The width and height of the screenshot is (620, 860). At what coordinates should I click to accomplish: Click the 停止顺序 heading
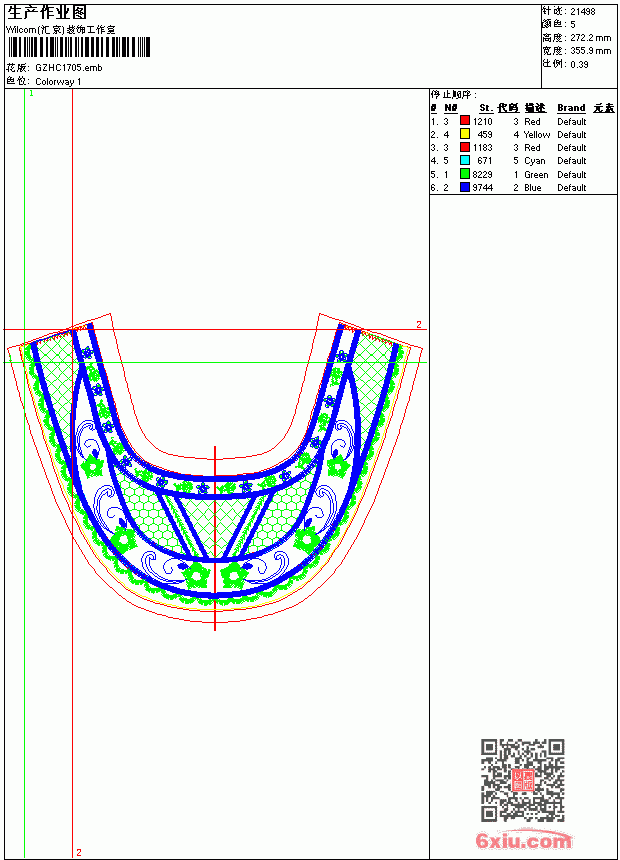point(453,95)
